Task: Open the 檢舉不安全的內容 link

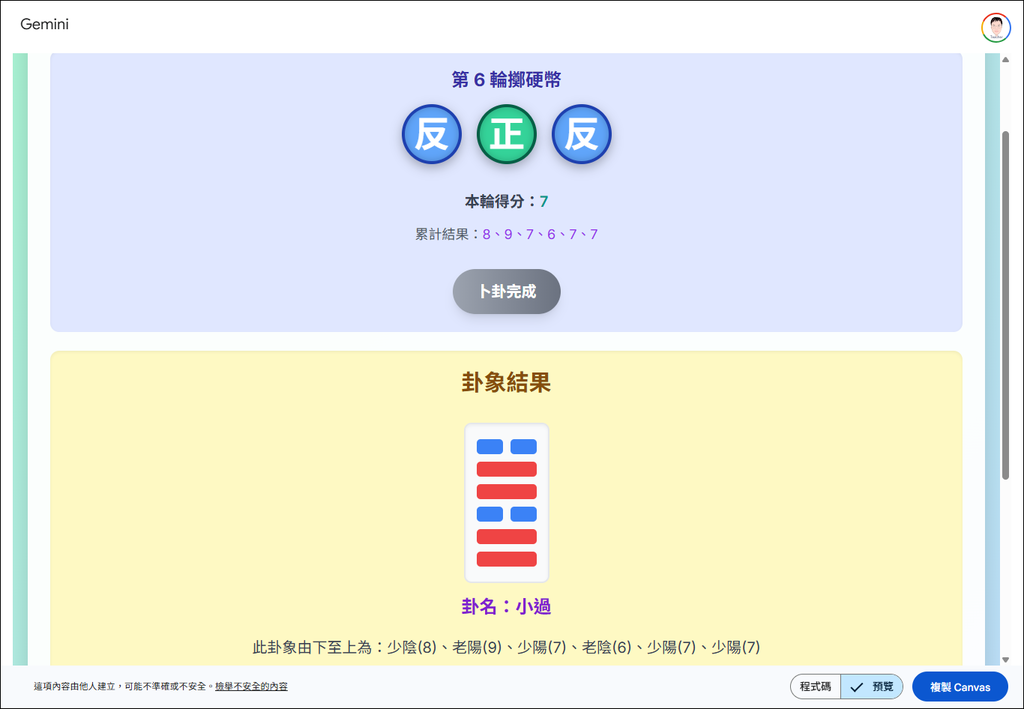Action: click(x=251, y=686)
